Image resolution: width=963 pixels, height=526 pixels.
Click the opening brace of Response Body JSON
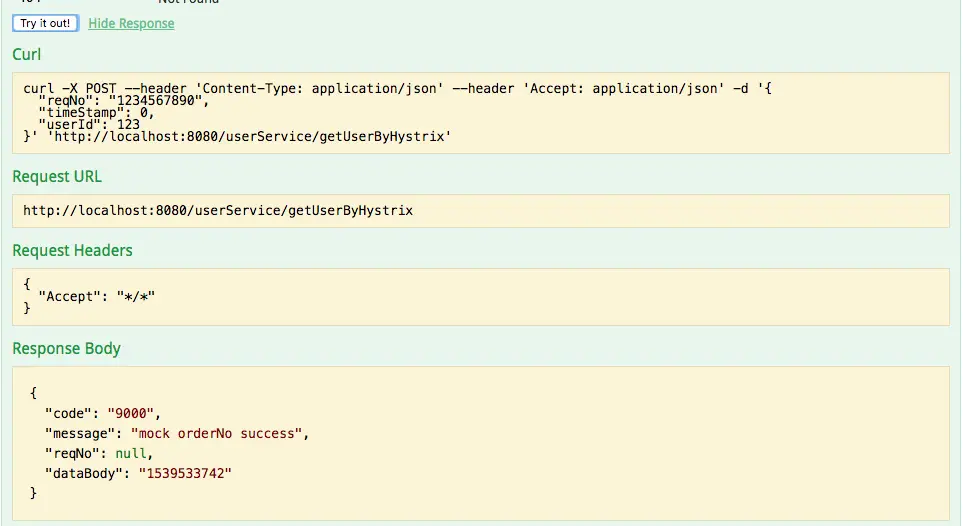click(34, 393)
